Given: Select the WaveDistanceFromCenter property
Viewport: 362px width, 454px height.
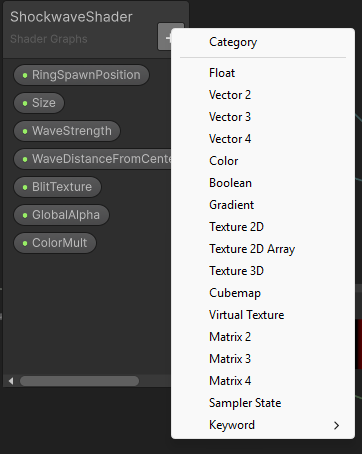Looking at the screenshot, I should [x=92, y=159].
